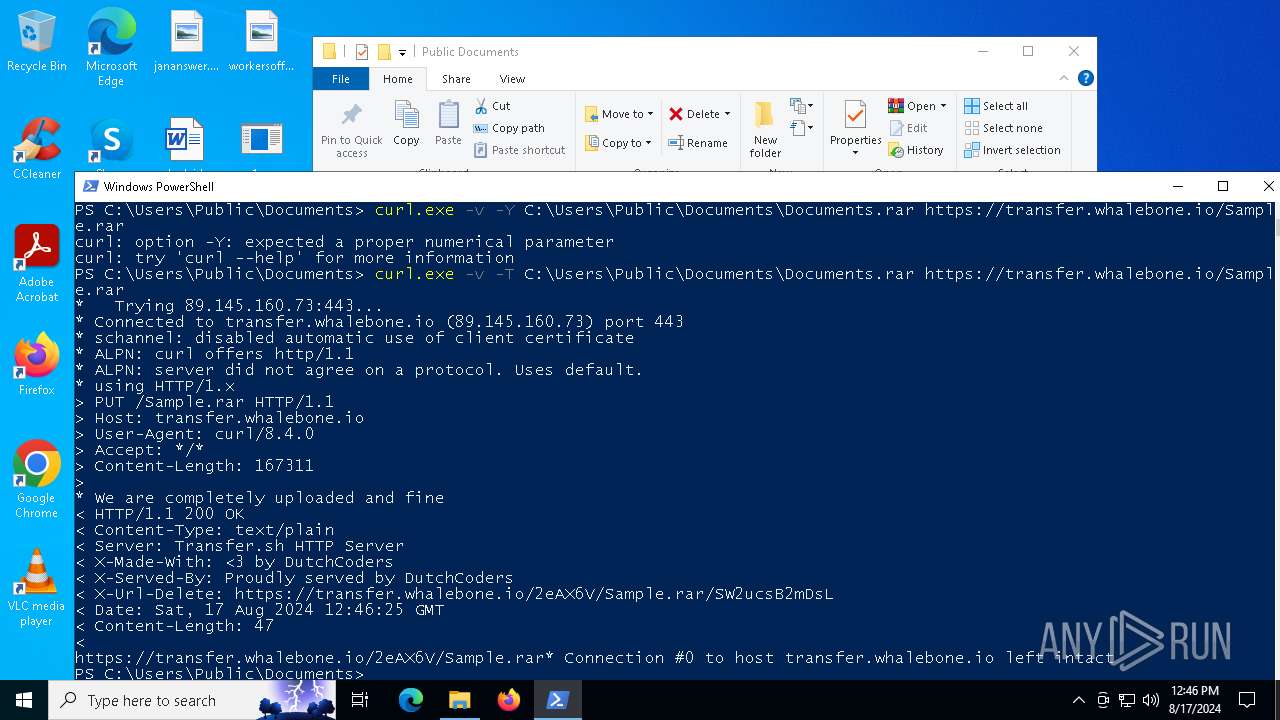
Task: Launch Firefox from desktop shortcut
Action: [37, 365]
